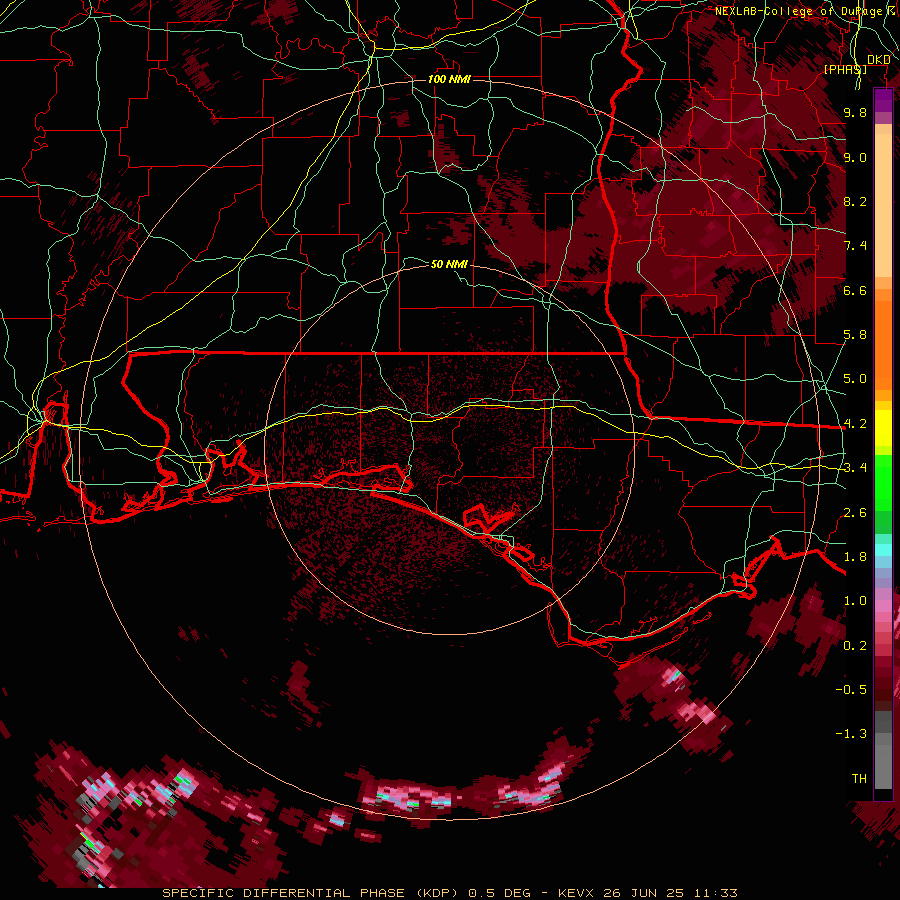Image resolution: width=900 pixels, height=900 pixels.
Task: Pick the bright yellow band of the color scale
Action: tap(883, 428)
